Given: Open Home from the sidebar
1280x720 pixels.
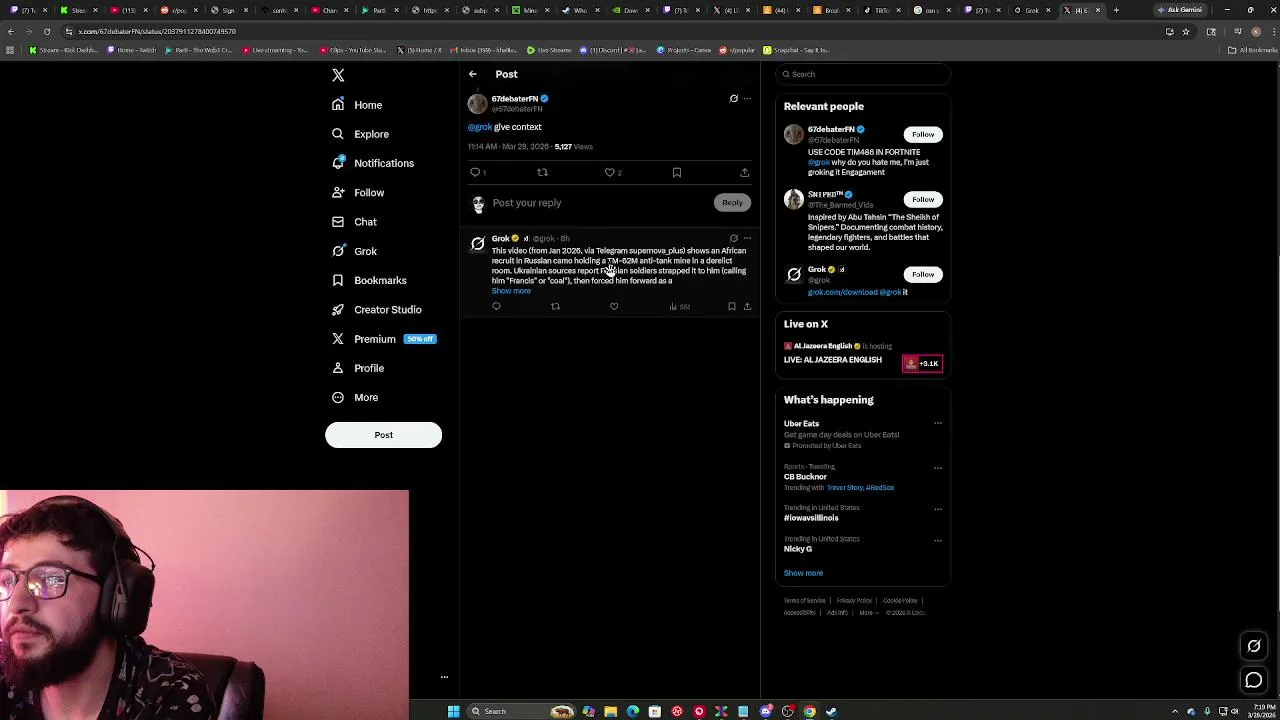Looking at the screenshot, I should (x=357, y=105).
